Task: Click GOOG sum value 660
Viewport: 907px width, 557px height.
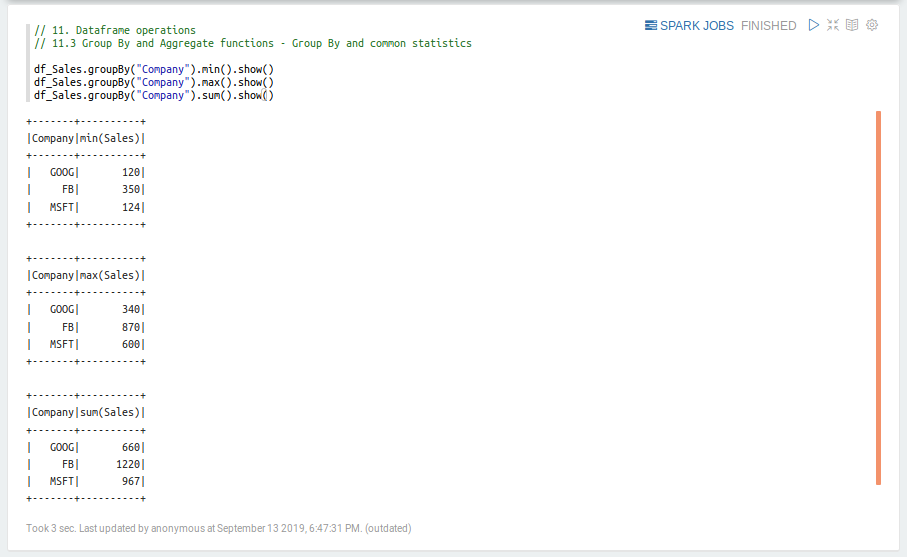Action: pyautogui.click(x=131, y=447)
